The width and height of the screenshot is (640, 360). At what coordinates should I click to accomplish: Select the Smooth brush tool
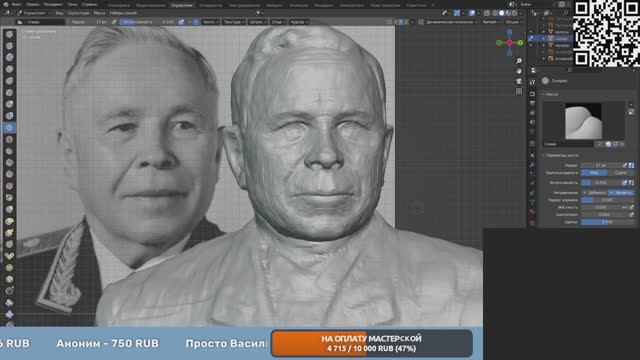click(9, 139)
